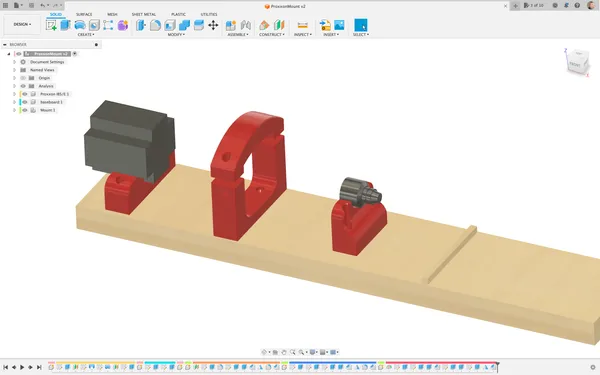Switch to the SHEET METAL tab
The width and height of the screenshot is (600, 375).
pos(144,15)
